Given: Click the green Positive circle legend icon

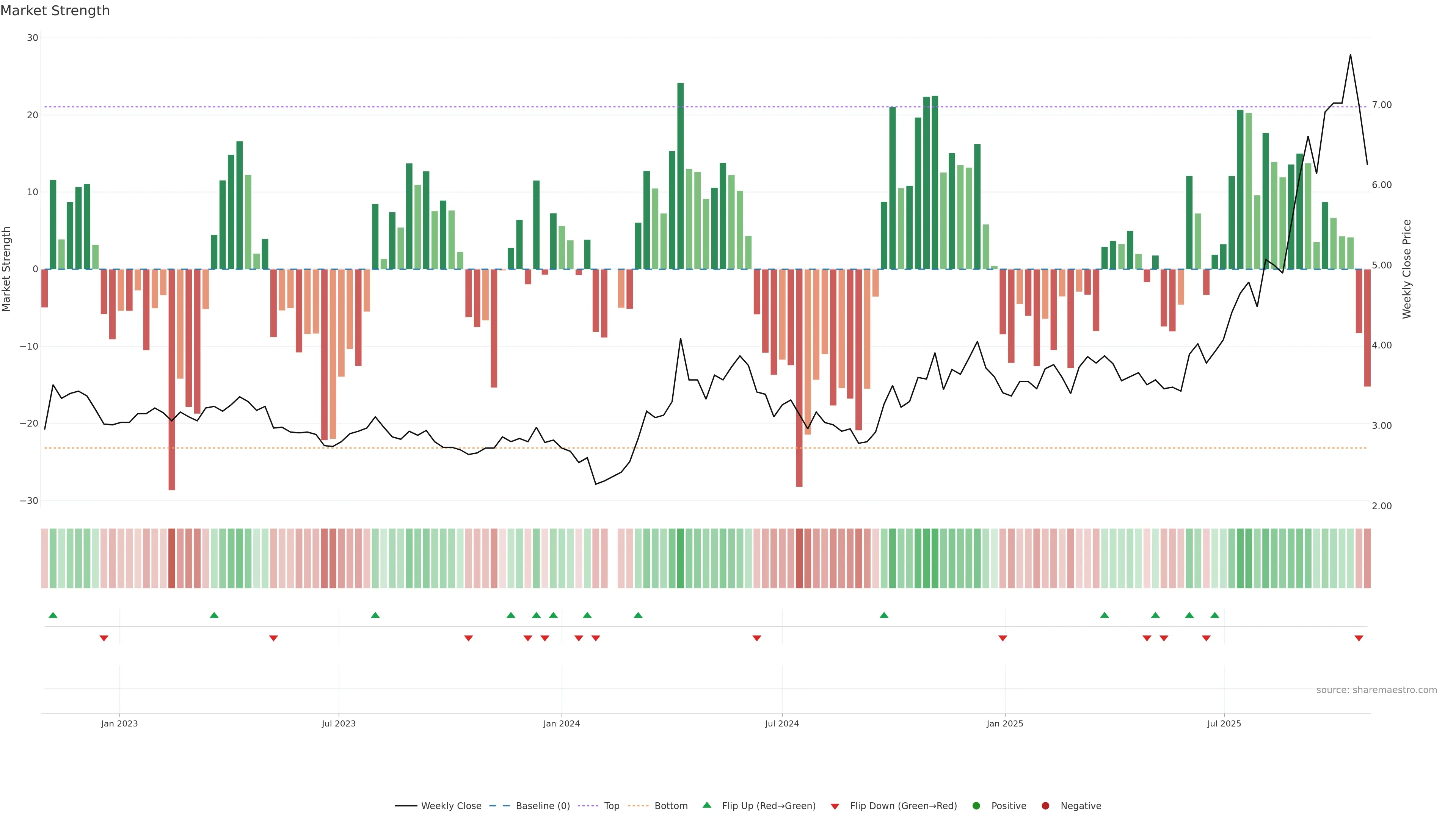Looking at the screenshot, I should [976, 806].
